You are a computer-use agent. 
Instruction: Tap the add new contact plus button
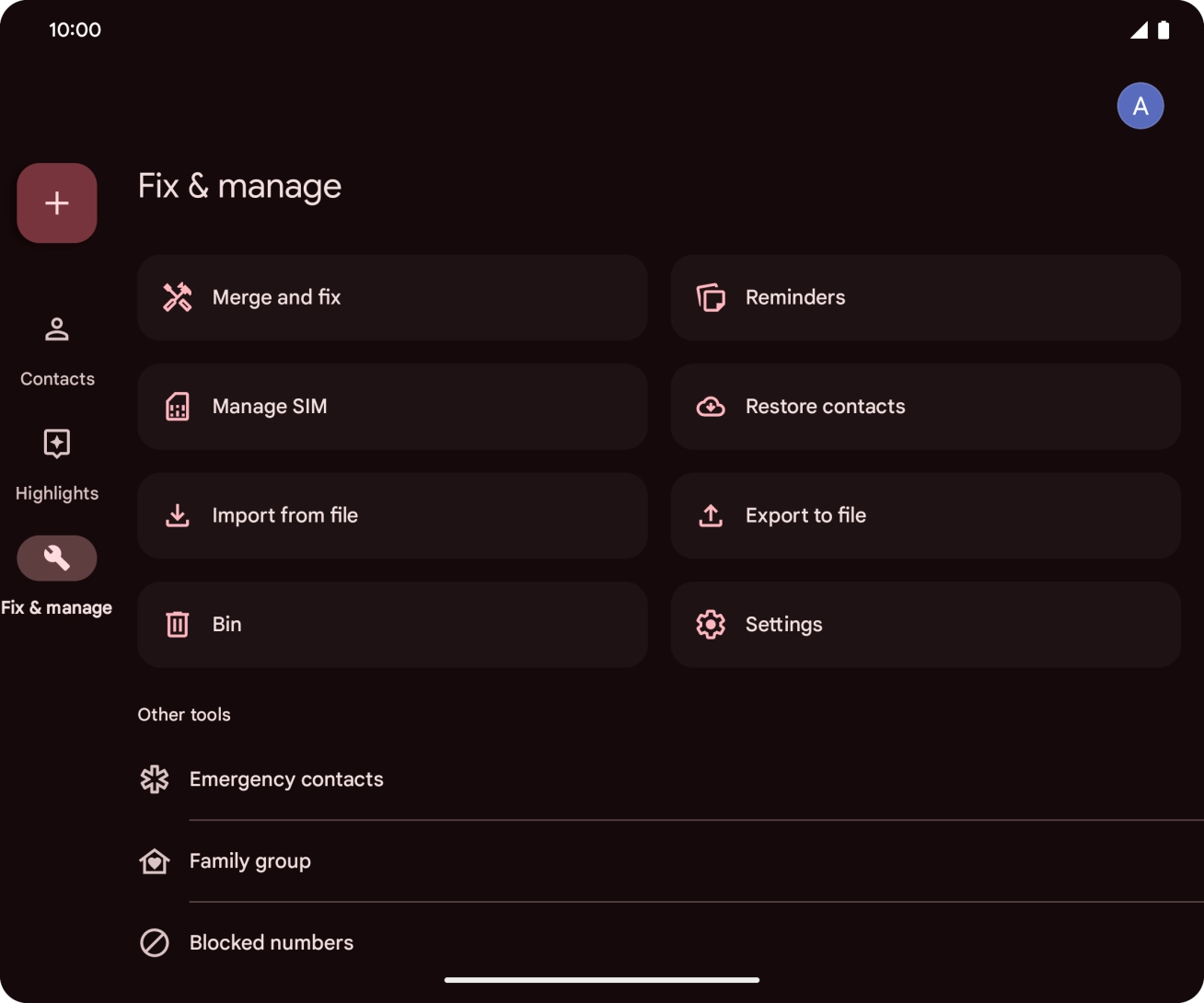57,203
